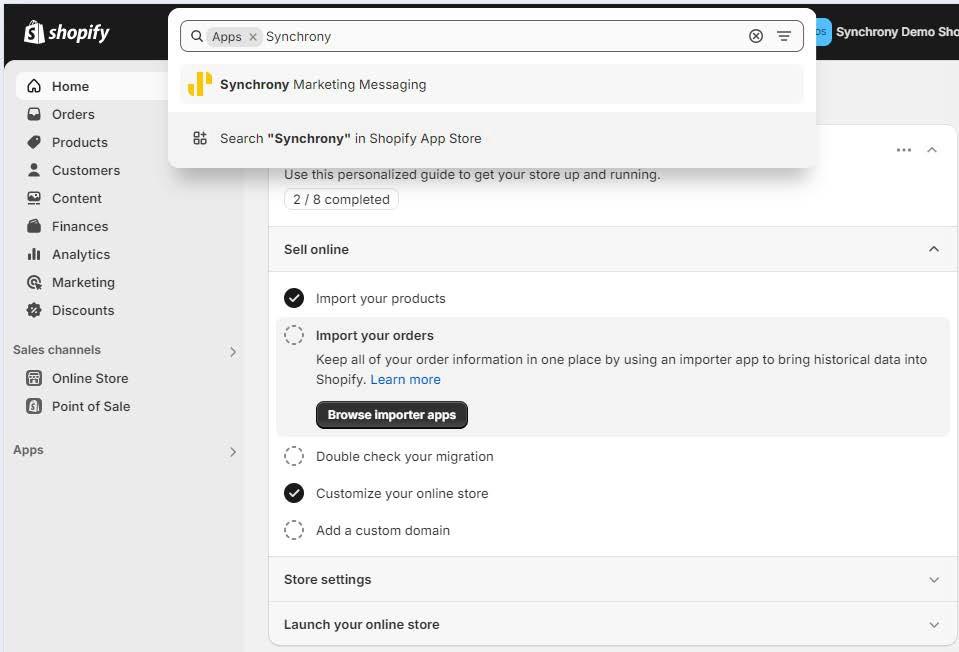The height and width of the screenshot is (652, 959).
Task: Click the Analytics bar chart icon
Action: 34,254
